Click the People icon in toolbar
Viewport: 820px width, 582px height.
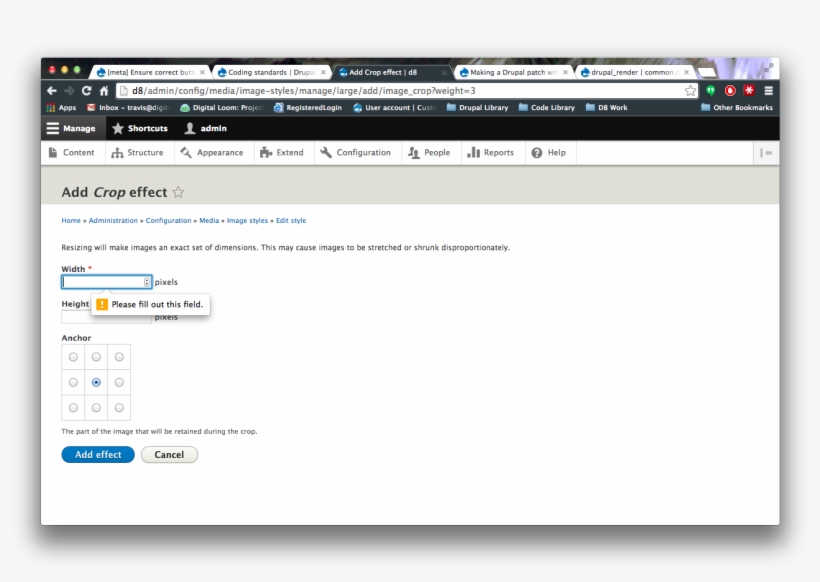[412, 152]
